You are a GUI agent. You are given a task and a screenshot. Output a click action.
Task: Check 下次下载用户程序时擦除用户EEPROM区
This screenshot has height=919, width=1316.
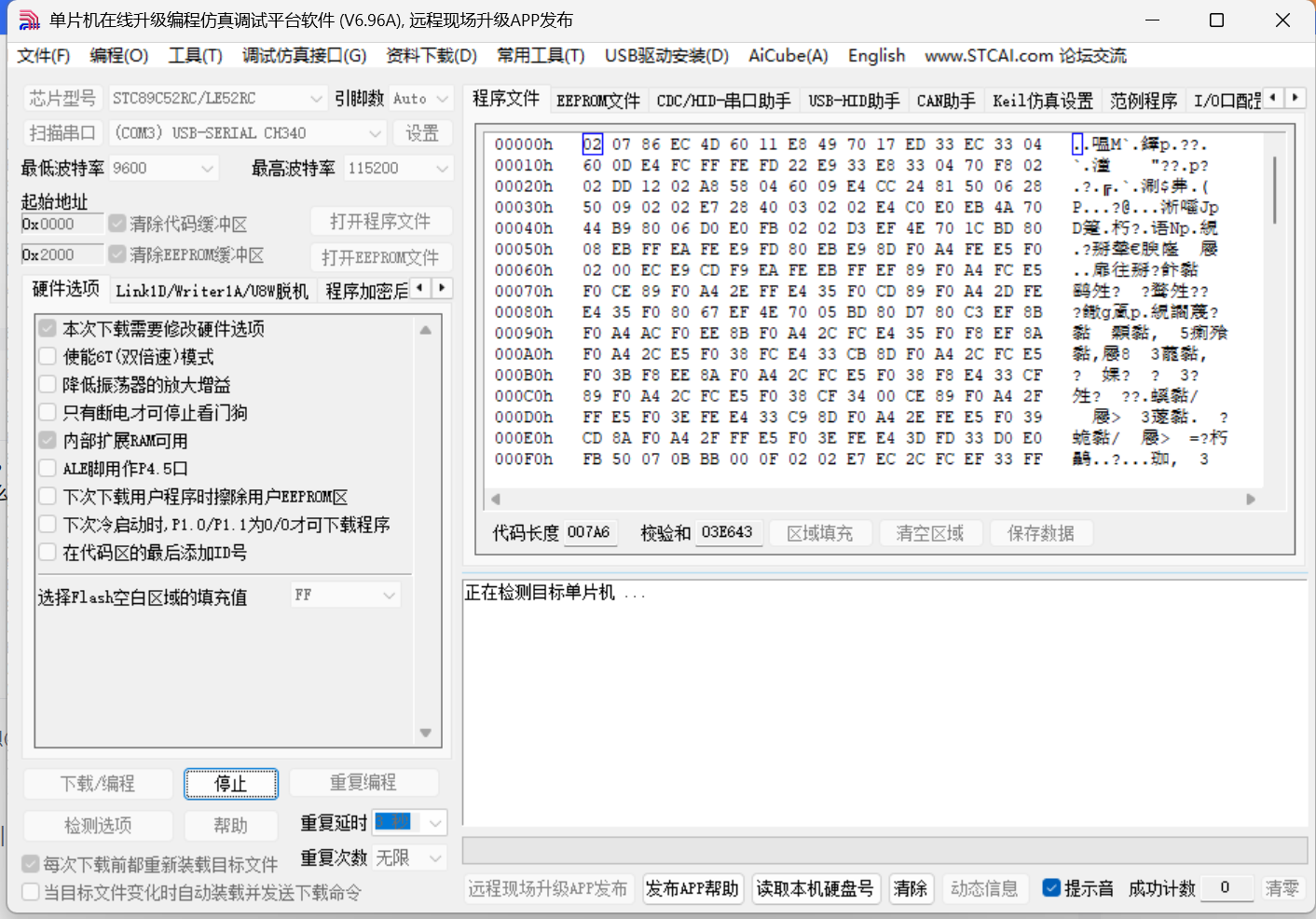pos(48,496)
